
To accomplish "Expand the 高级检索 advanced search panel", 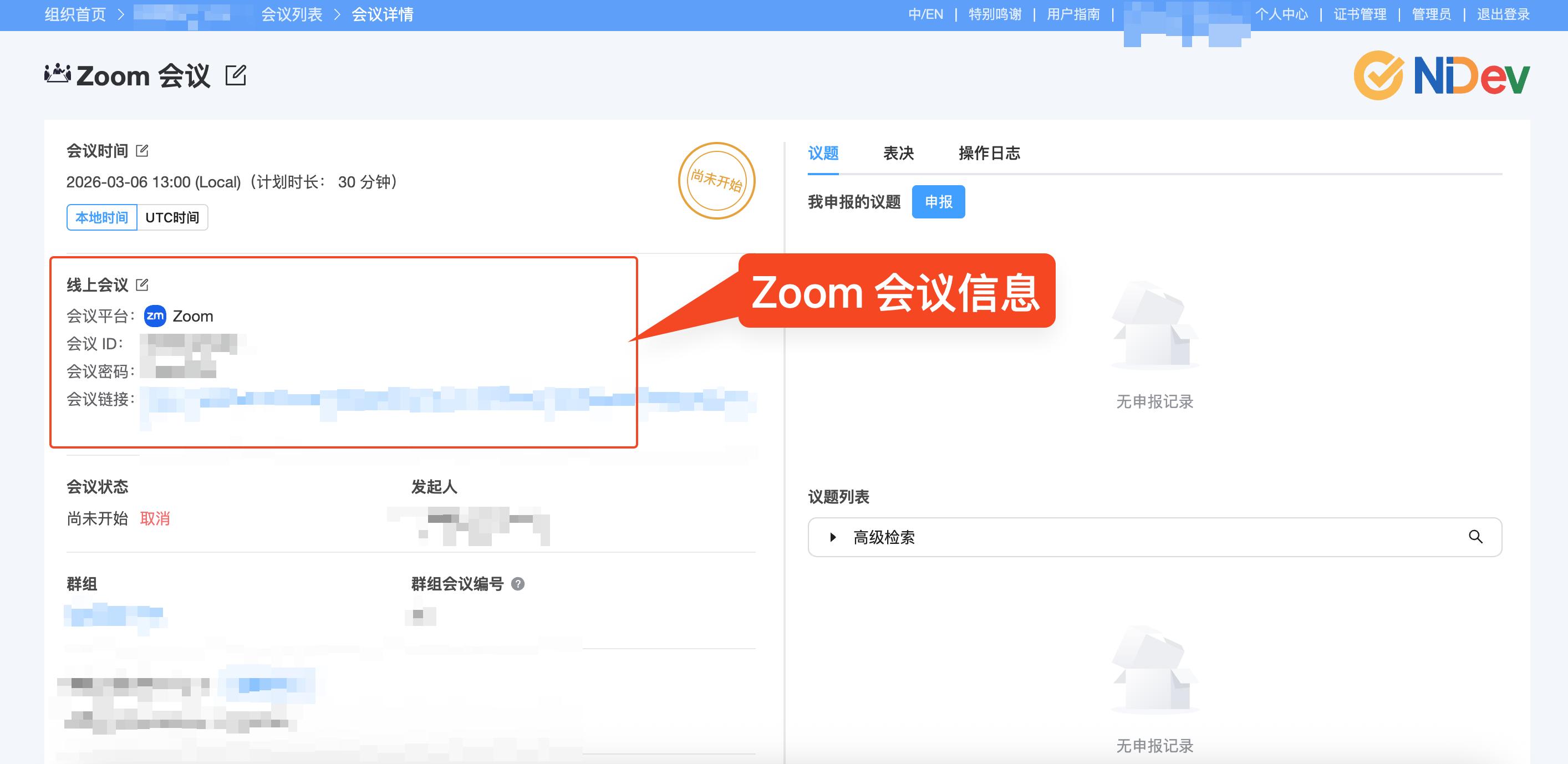I will click(x=884, y=537).
